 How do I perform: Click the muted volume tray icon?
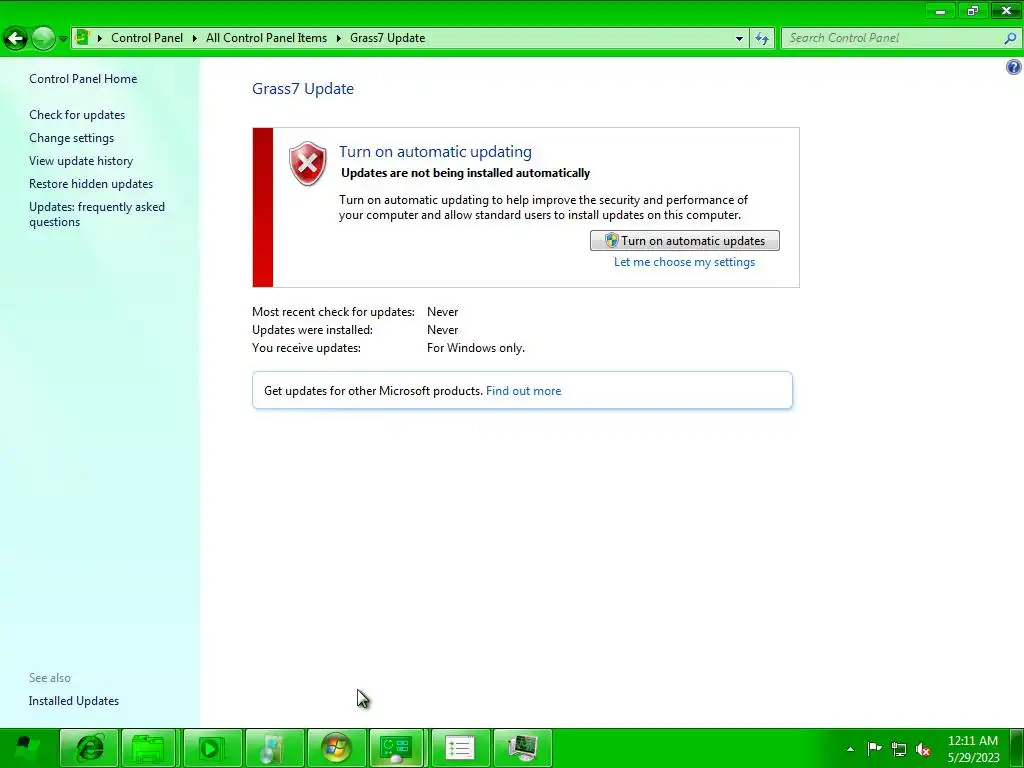923,749
